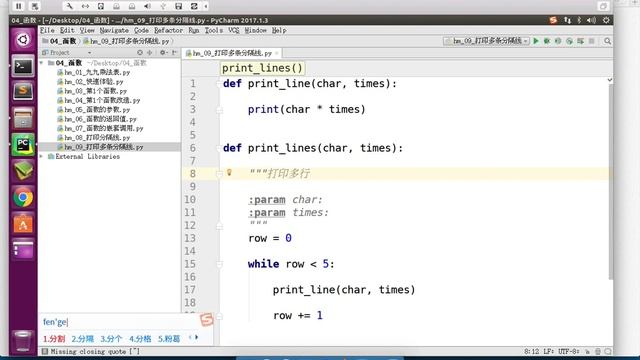Click Scroll from Source icon in Project panel
The width and height of the screenshot is (640, 360).
click(140, 53)
